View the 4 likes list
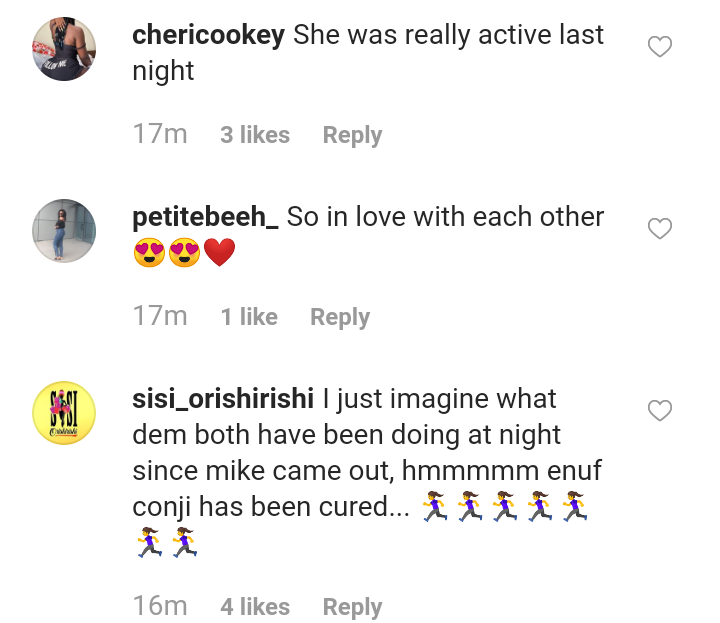This screenshot has width=720, height=623. [x=255, y=607]
